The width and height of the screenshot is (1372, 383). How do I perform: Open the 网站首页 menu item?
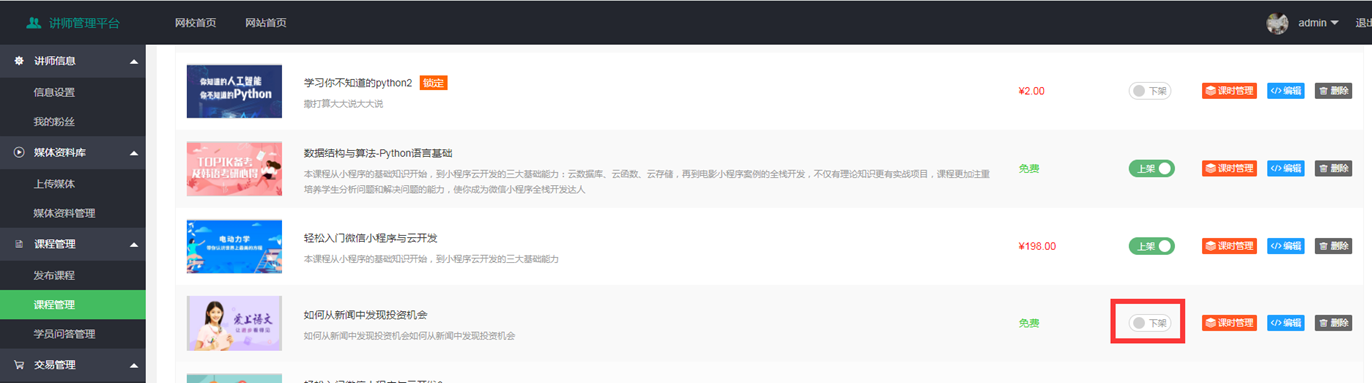[x=265, y=23]
